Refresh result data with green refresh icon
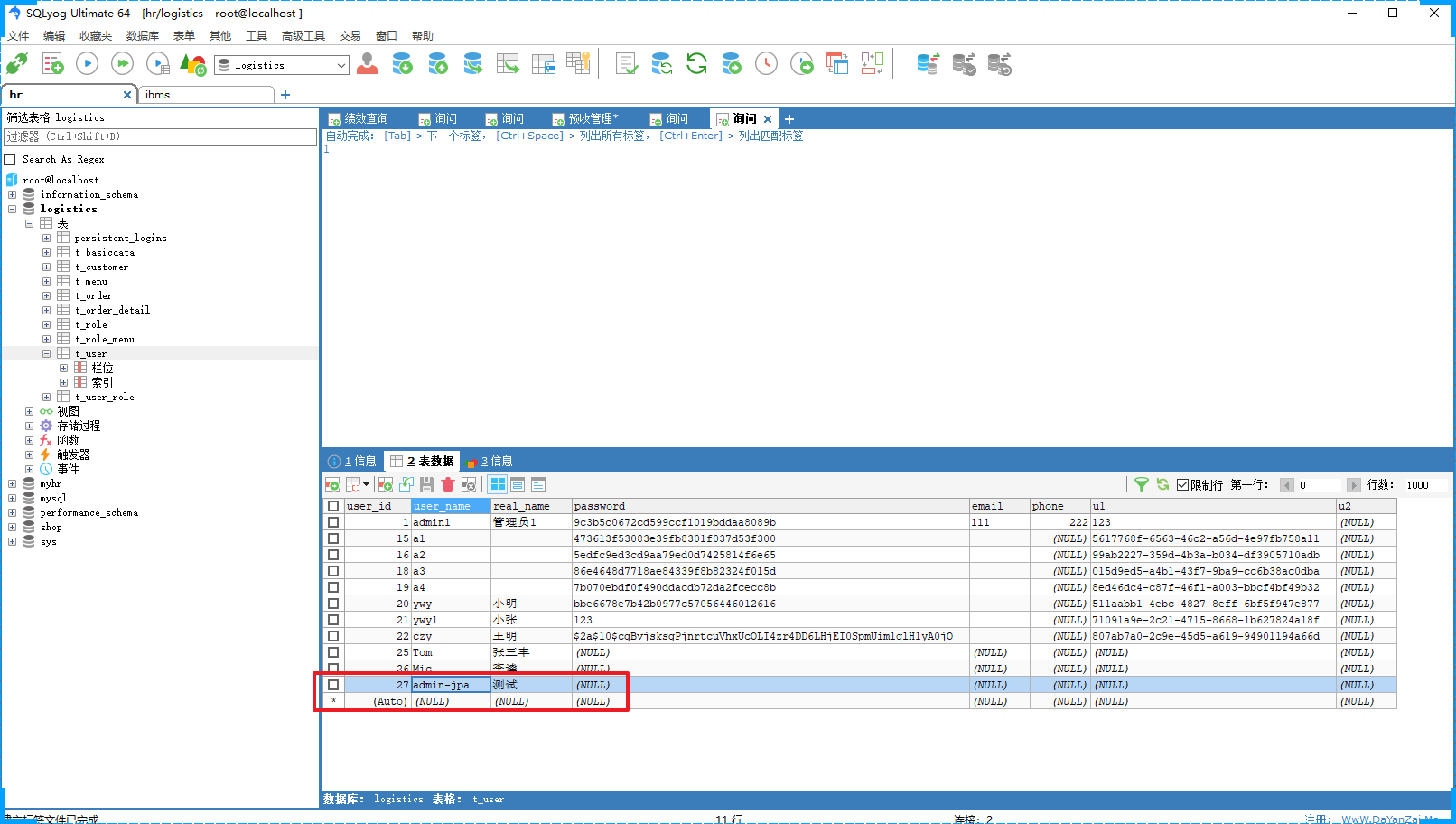This screenshot has width=1456, height=824. (1162, 484)
